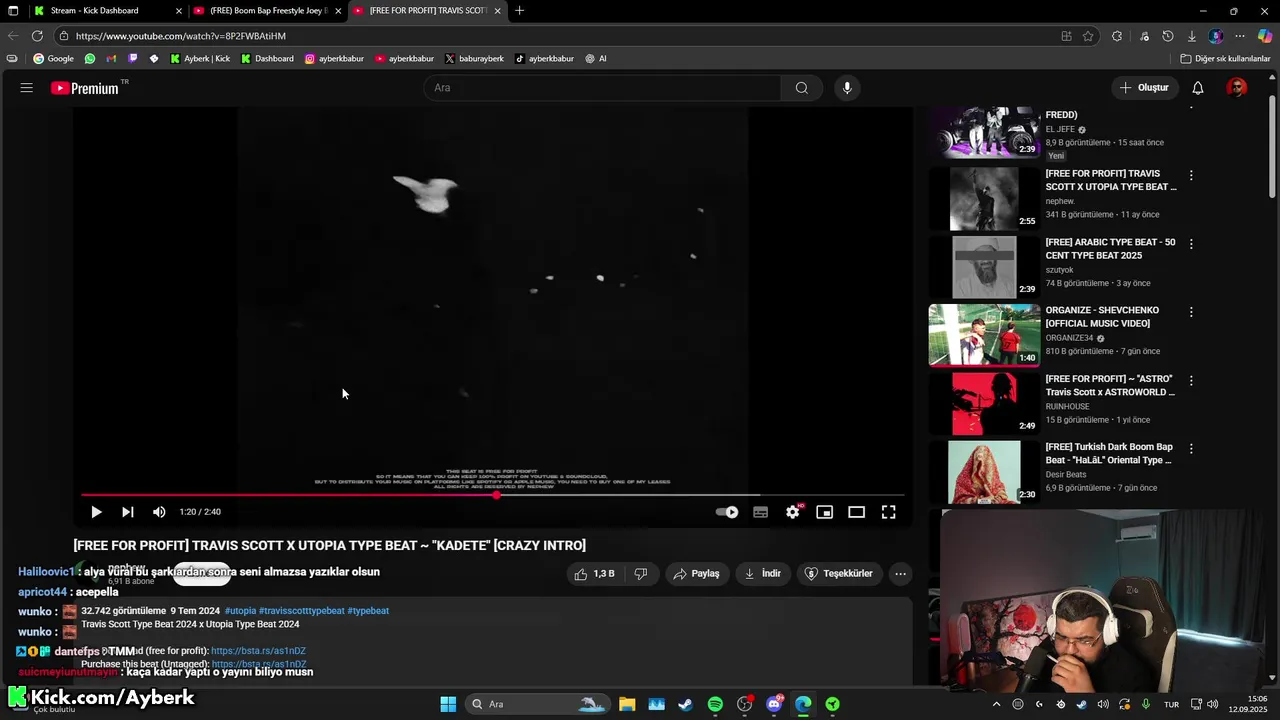1280x720 pixels.
Task: Reload the page with refresh button
Action: (x=37, y=36)
